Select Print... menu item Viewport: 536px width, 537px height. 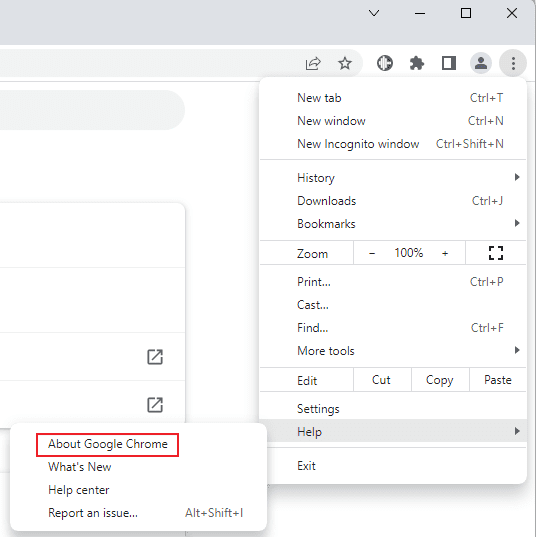coord(393,282)
